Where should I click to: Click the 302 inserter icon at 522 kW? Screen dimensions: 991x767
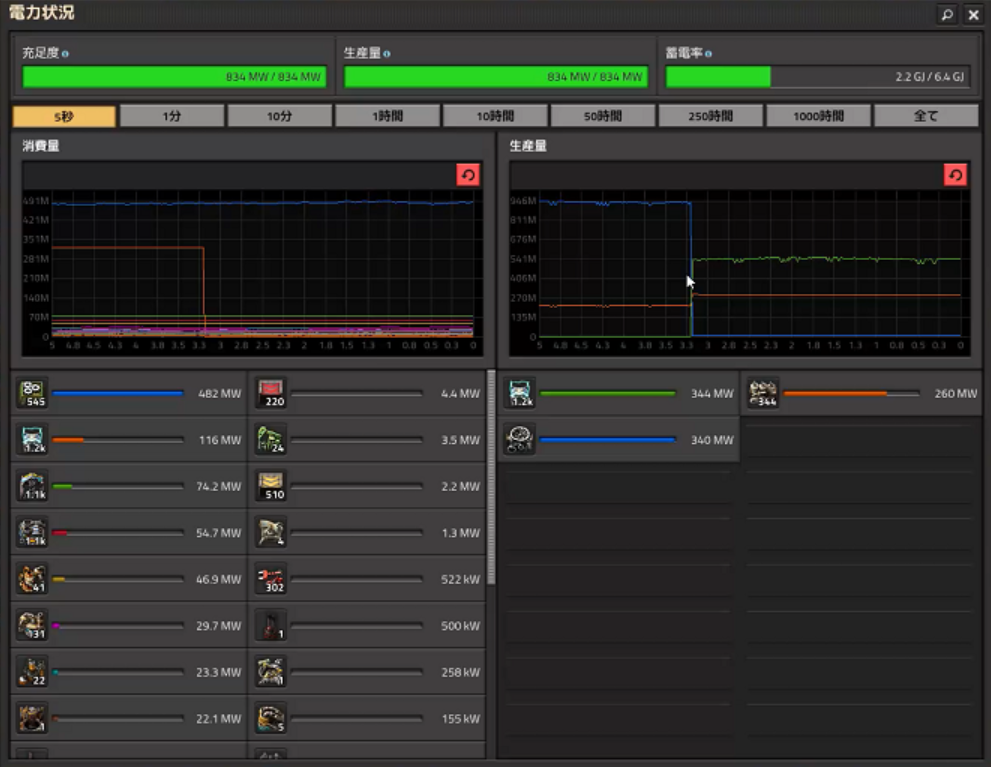click(271, 579)
